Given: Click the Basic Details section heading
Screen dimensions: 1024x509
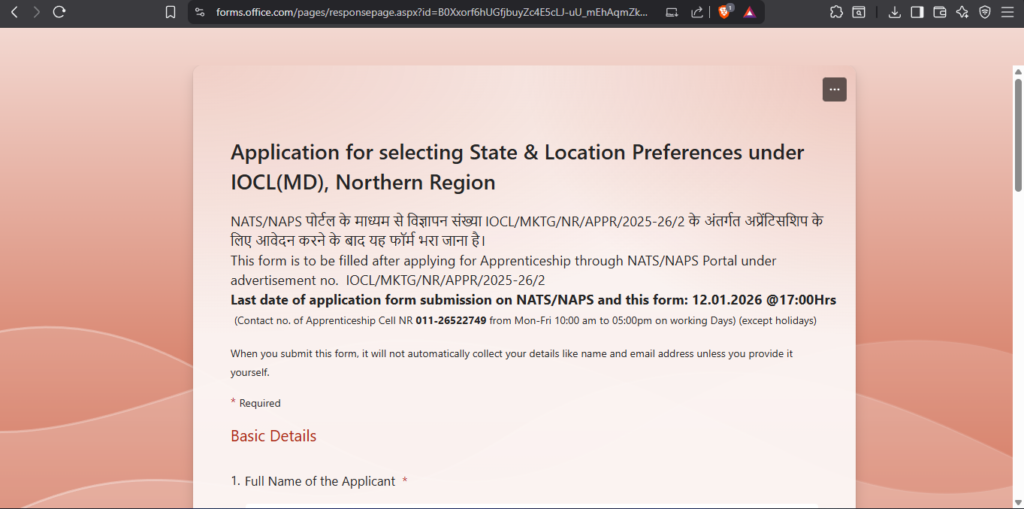Looking at the screenshot, I should pos(273,436).
